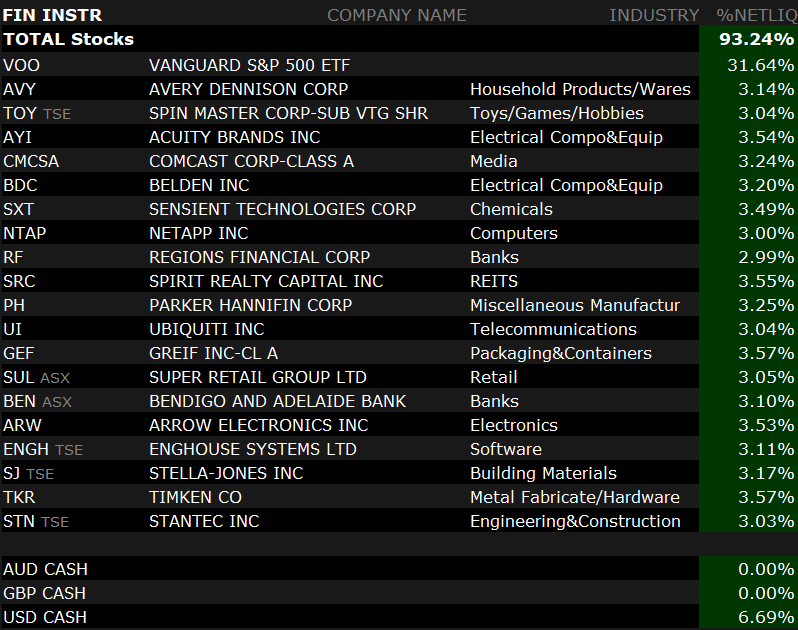Click the Miscellaneous Manufactur industry cell
Screen dimensions: 798x630
click(x=575, y=305)
